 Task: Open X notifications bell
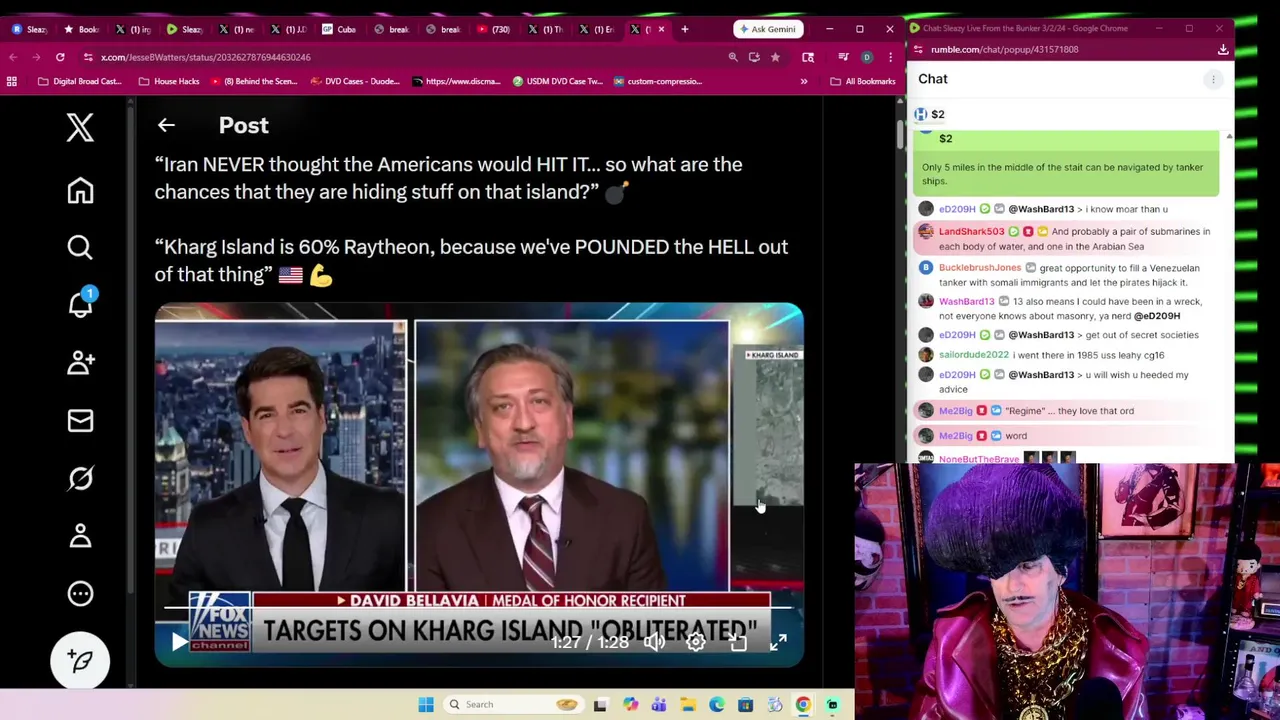point(80,303)
